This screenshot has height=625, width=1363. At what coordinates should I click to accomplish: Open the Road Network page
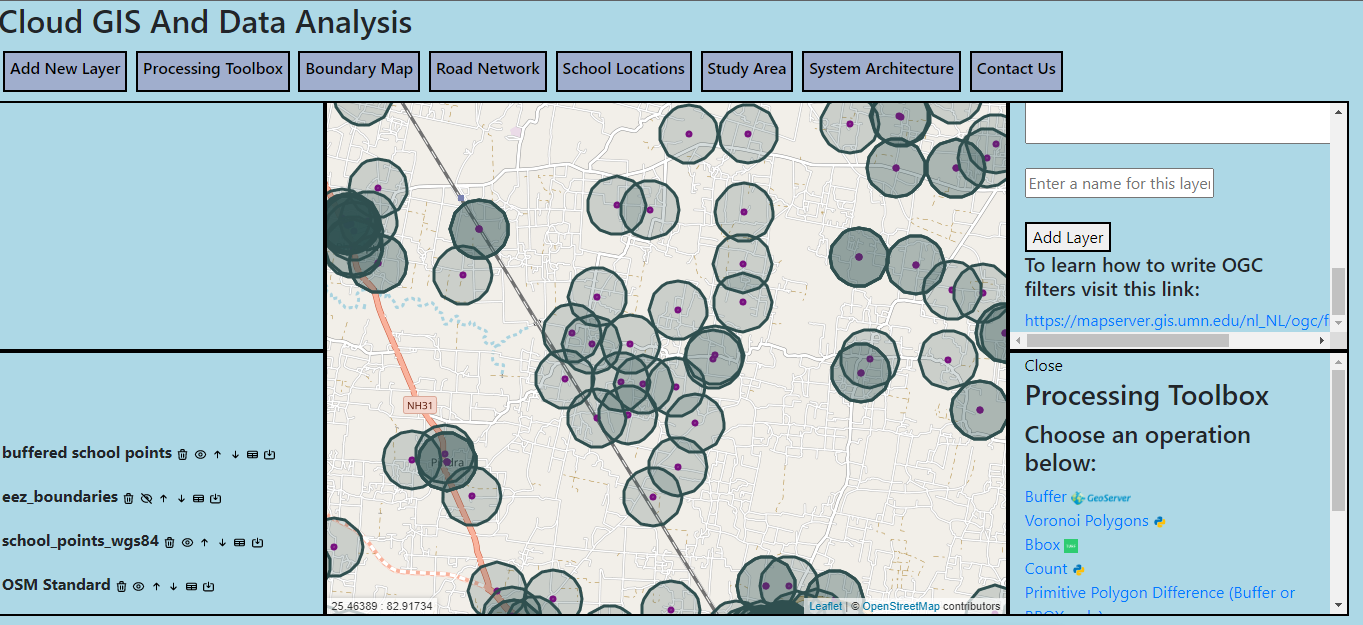click(488, 70)
